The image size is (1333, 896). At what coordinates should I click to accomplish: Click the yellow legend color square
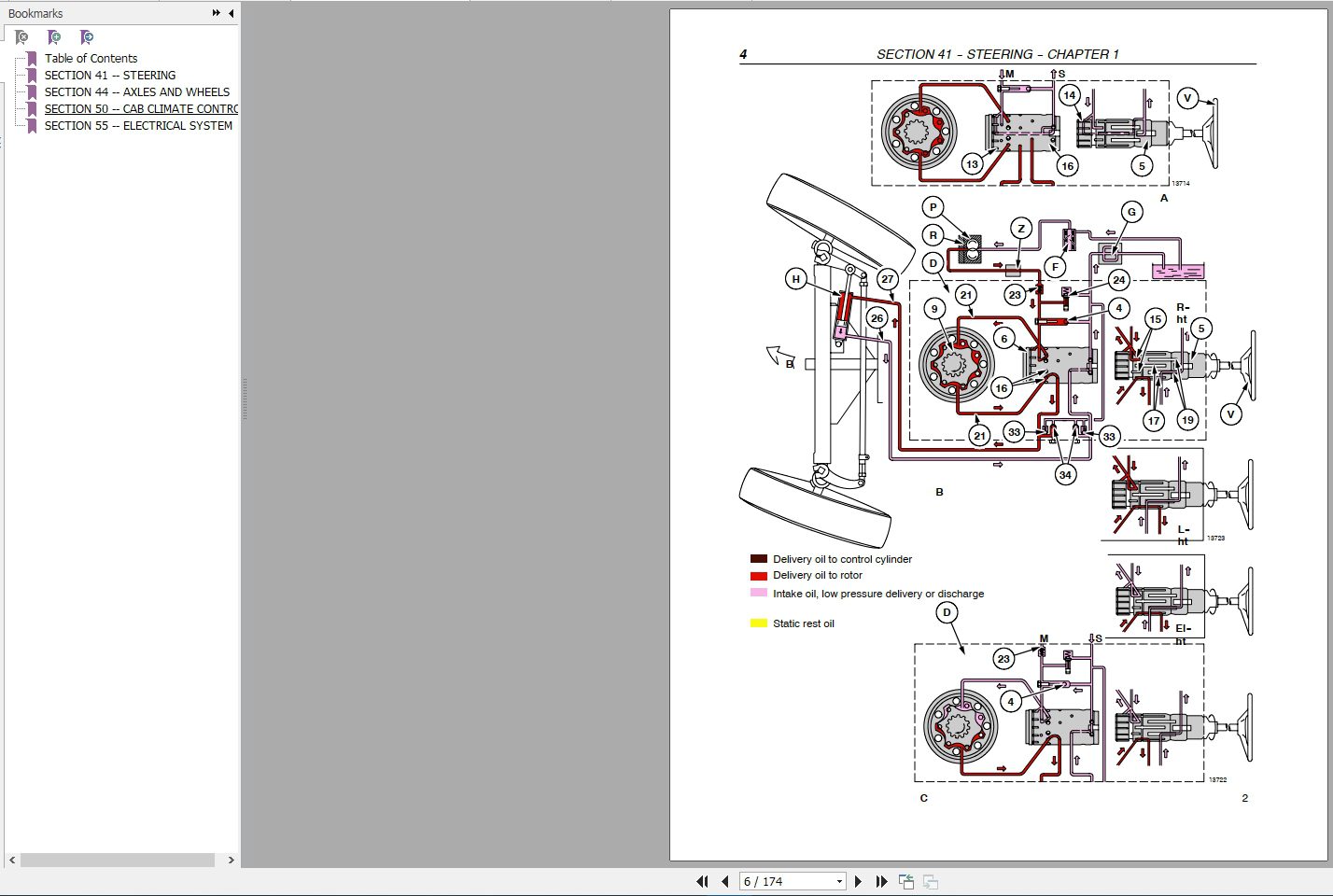758,623
